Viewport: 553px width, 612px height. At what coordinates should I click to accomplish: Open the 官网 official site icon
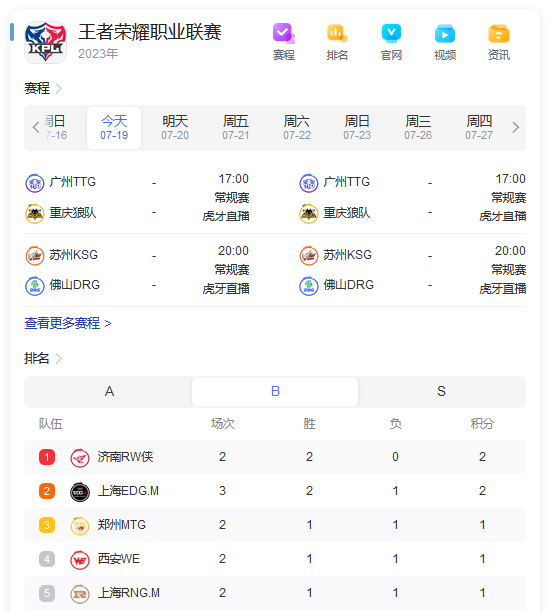pos(391,34)
